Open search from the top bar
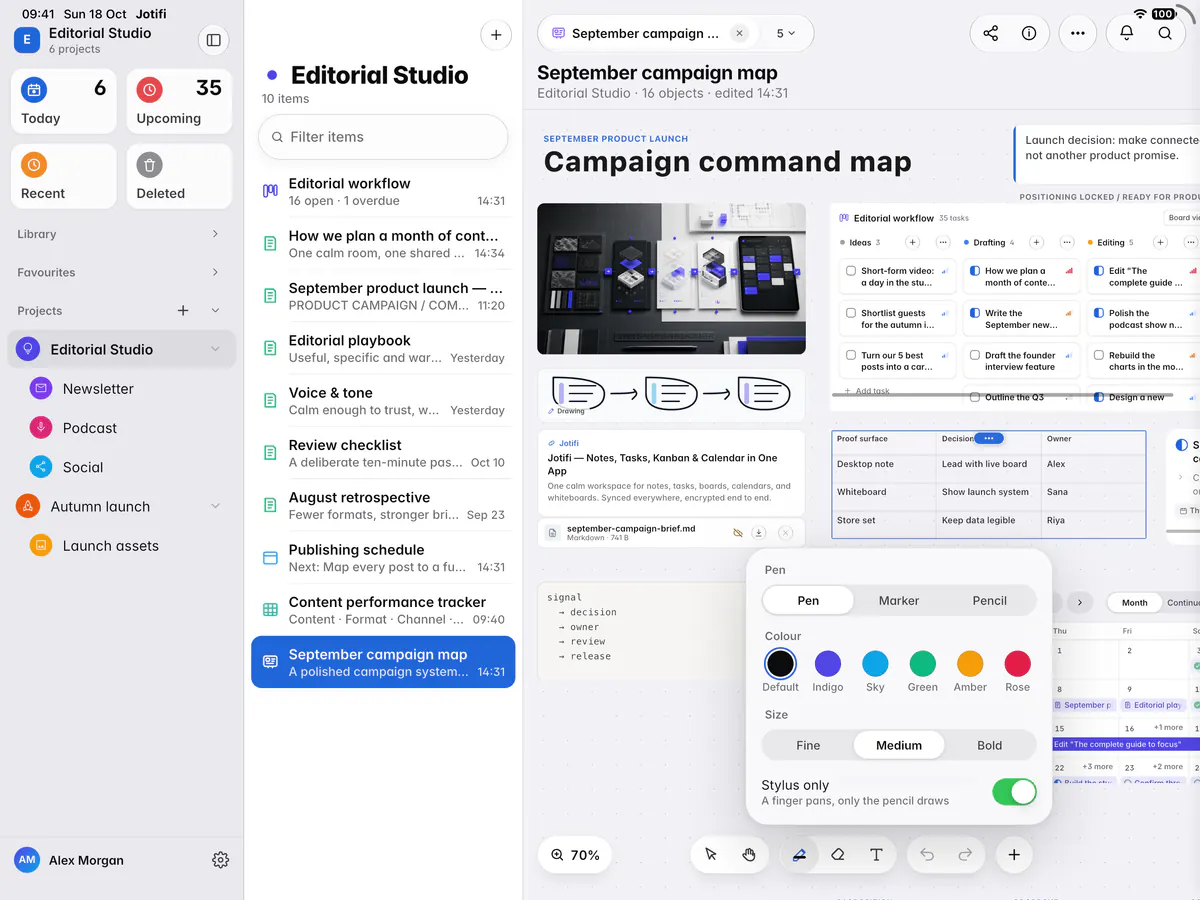 [x=1165, y=33]
